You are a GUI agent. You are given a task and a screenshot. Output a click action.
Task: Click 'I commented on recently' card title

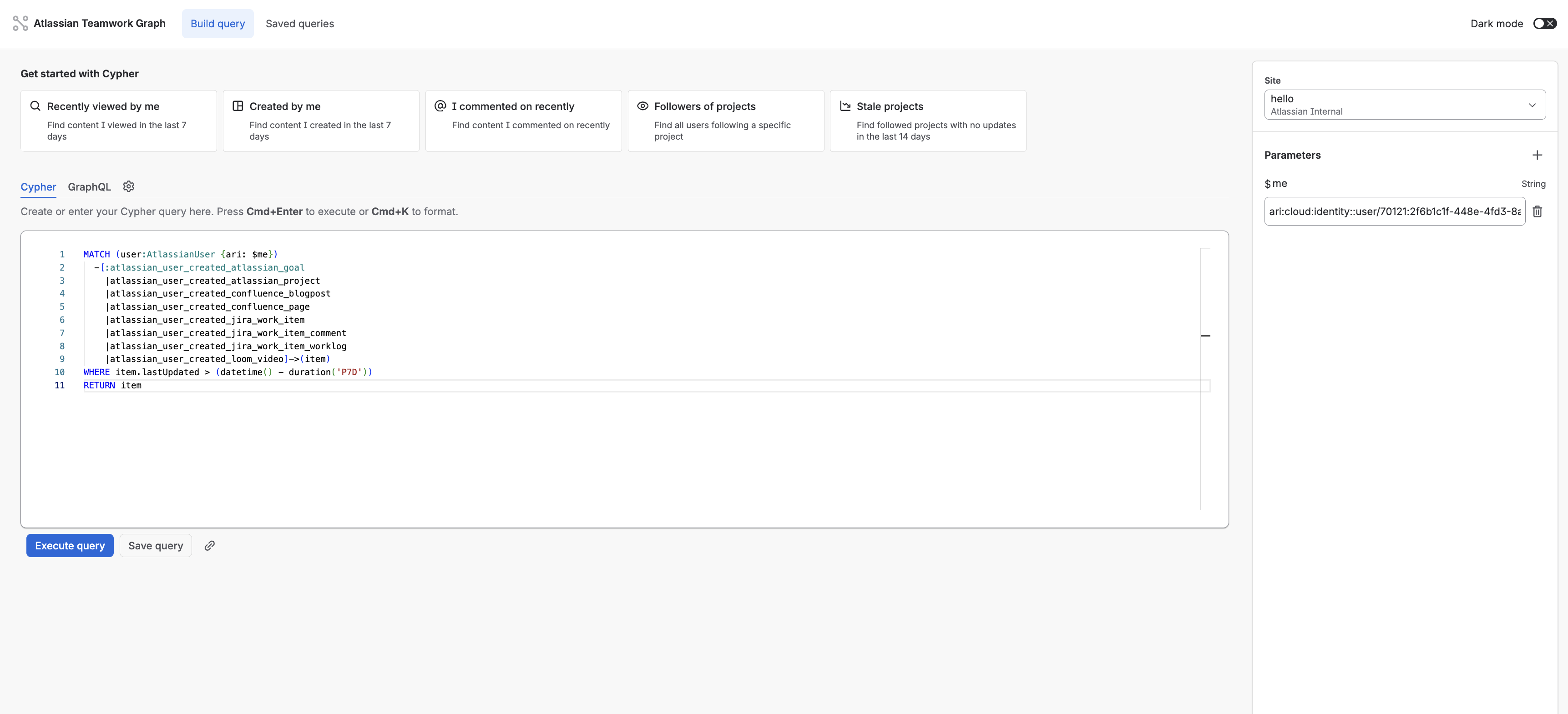click(513, 106)
